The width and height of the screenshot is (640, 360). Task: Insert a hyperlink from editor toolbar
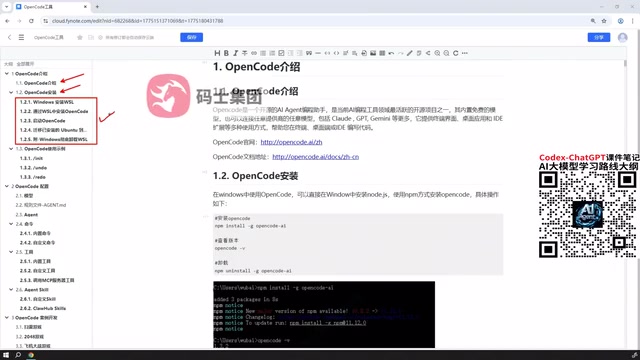click(254, 53)
